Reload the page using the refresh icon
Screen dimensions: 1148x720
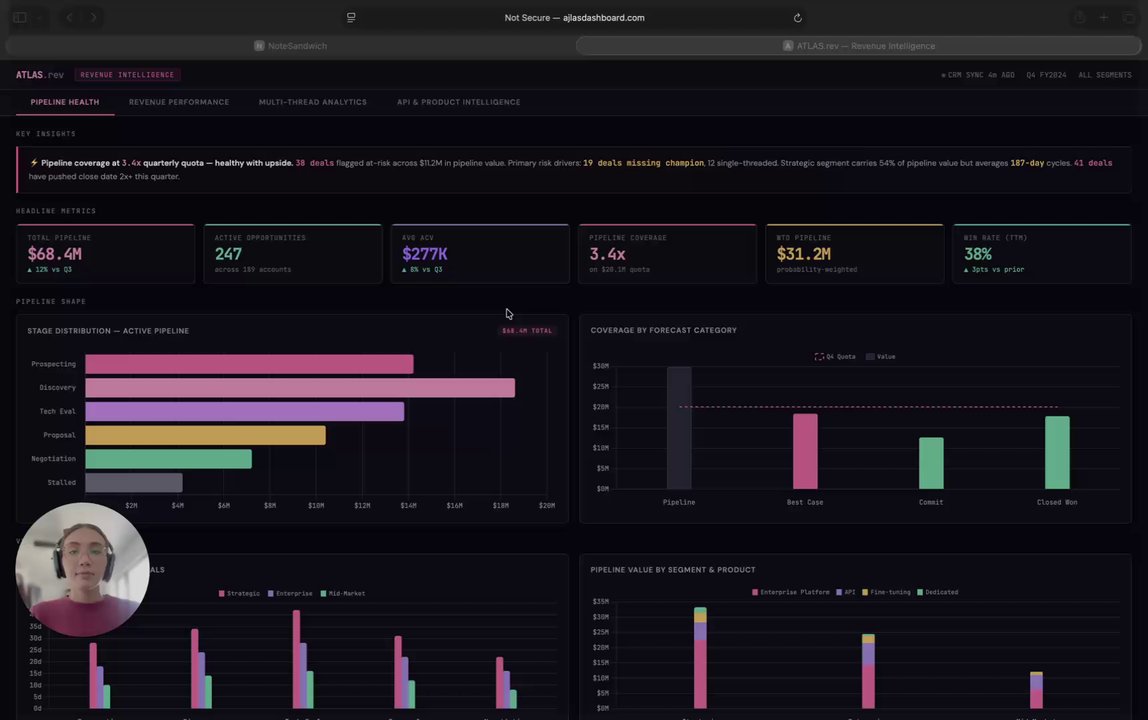pos(797,18)
